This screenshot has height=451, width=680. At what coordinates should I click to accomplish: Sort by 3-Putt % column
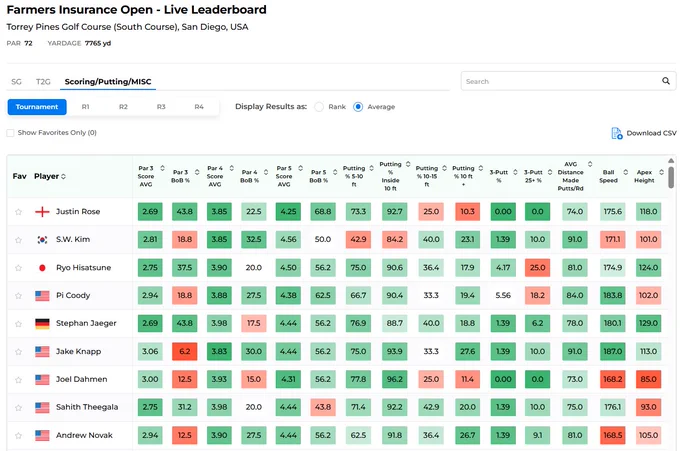515,172
